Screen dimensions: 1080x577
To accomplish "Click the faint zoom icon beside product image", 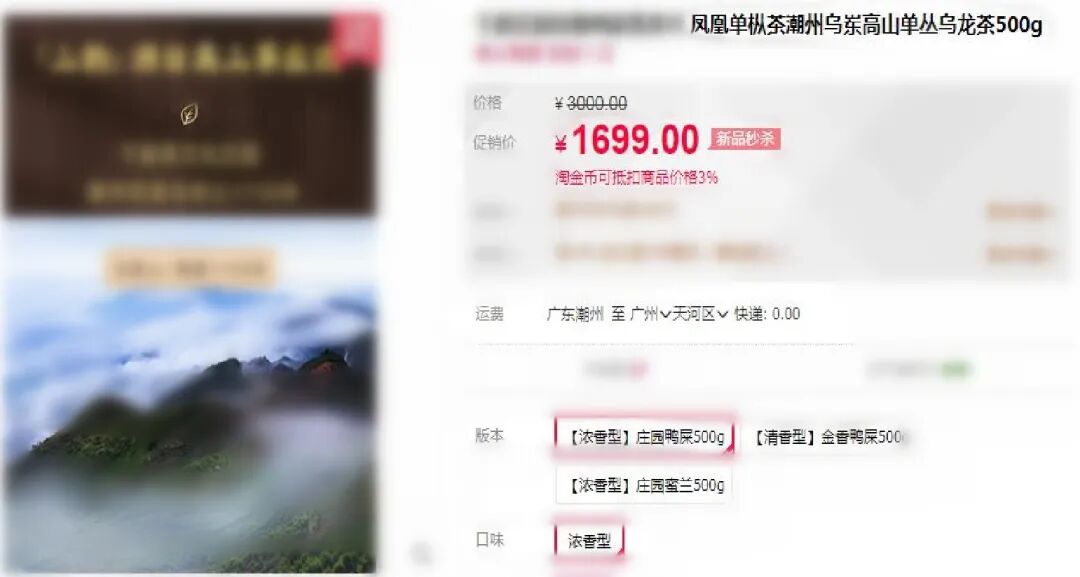I will coord(421,552).
